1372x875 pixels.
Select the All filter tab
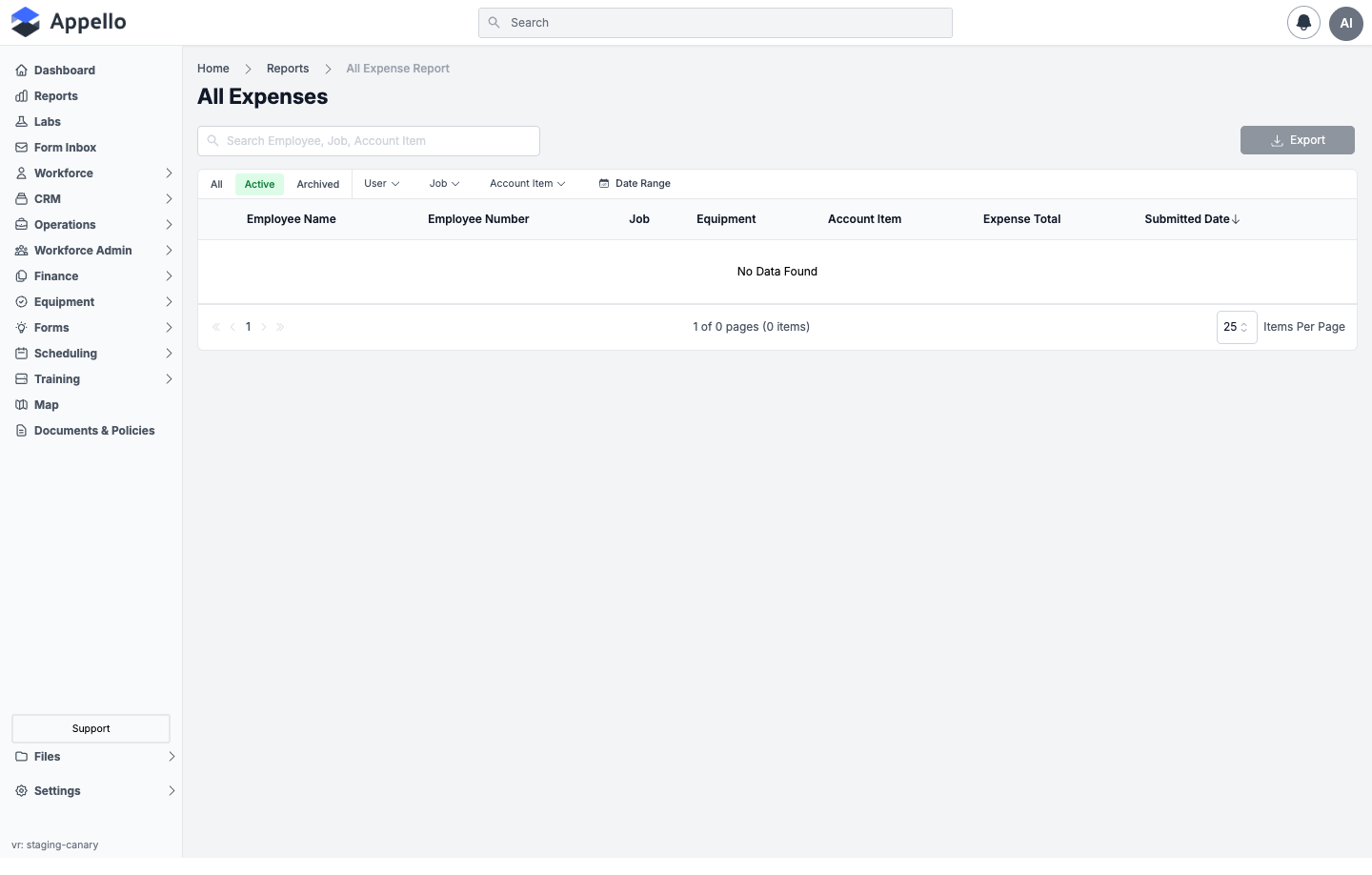pos(216,184)
